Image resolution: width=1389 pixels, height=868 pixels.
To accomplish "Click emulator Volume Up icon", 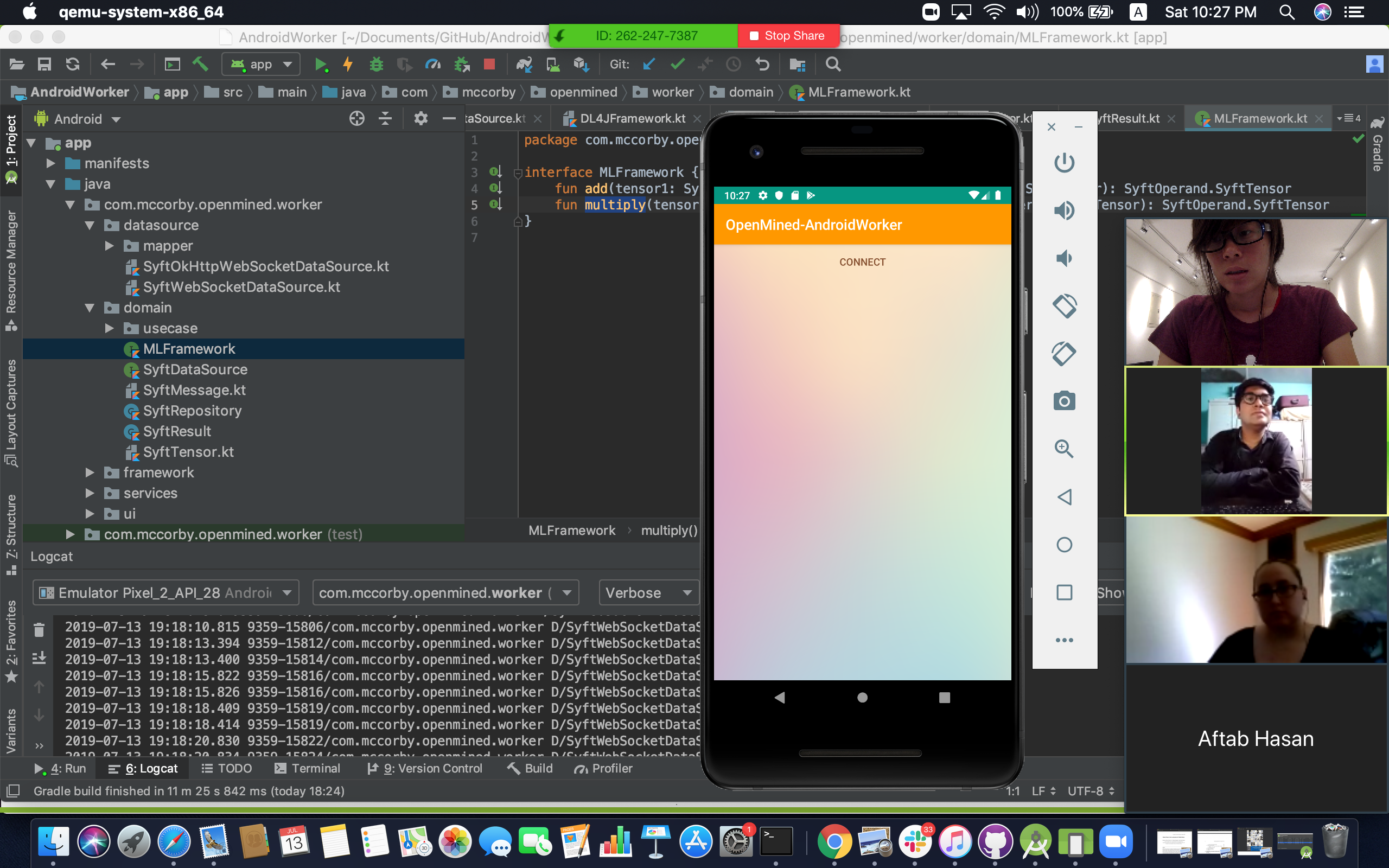I will pyautogui.click(x=1064, y=210).
